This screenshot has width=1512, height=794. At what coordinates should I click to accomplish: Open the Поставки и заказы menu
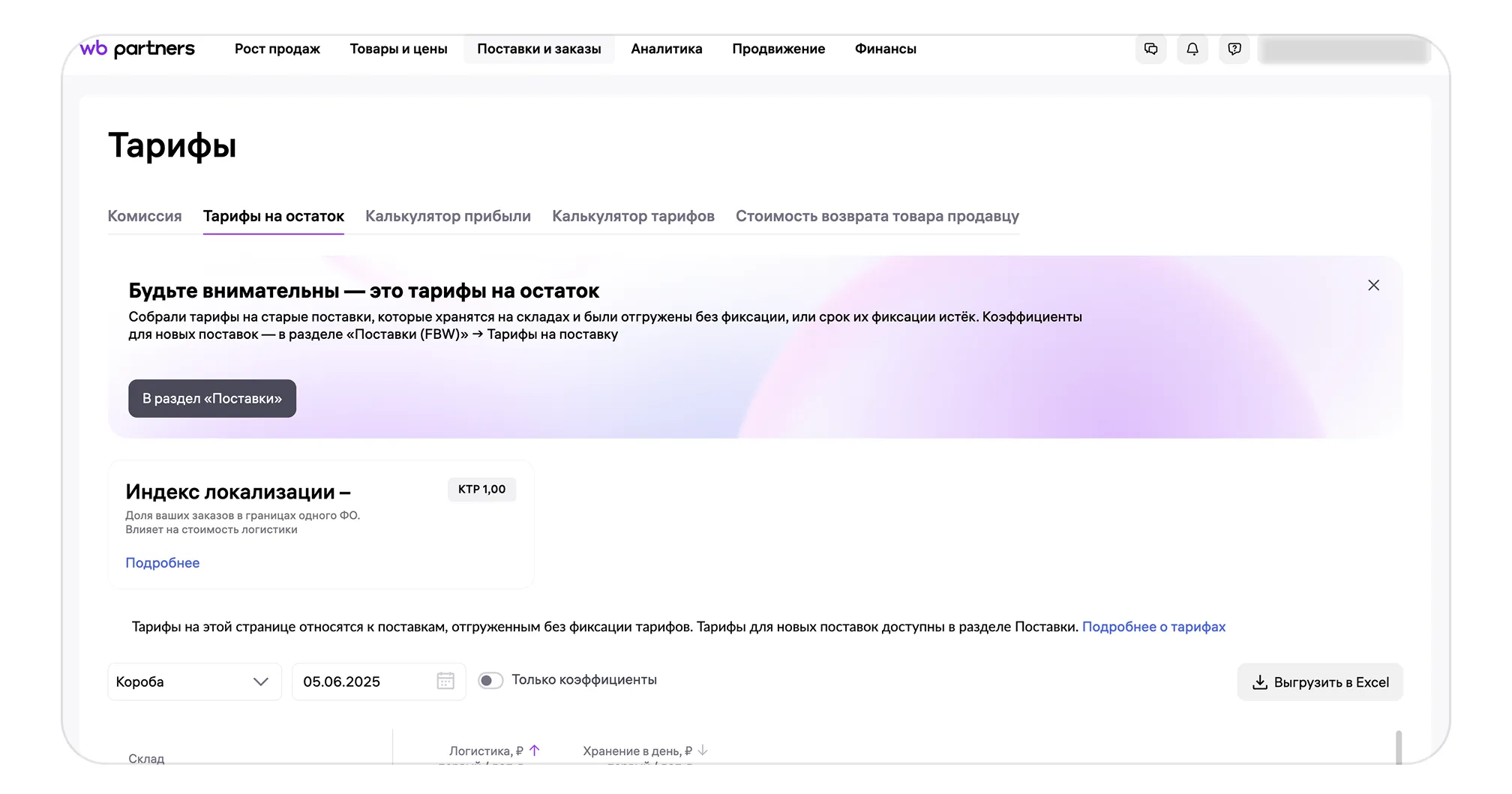point(538,49)
